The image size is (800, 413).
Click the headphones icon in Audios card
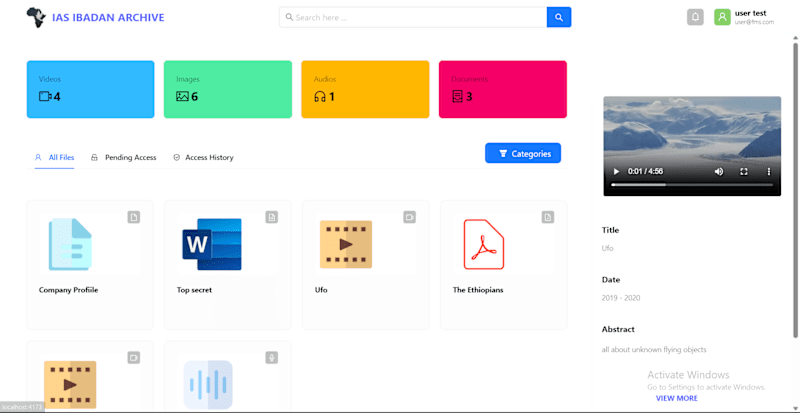click(x=320, y=96)
